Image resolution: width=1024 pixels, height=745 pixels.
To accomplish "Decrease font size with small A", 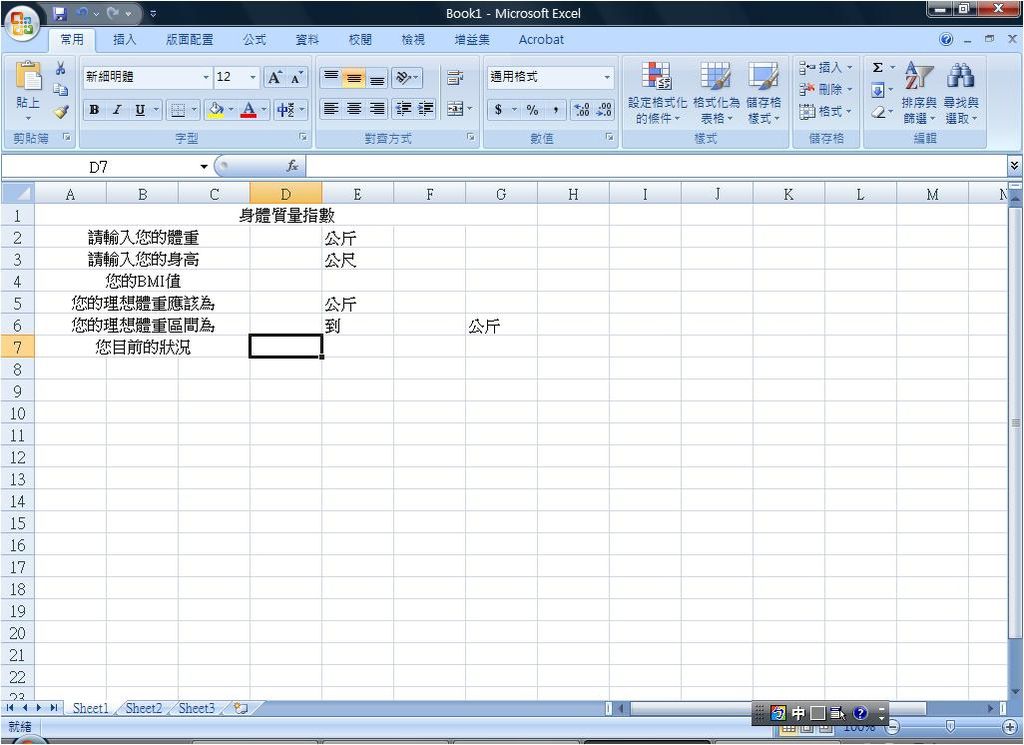I will pos(296,78).
